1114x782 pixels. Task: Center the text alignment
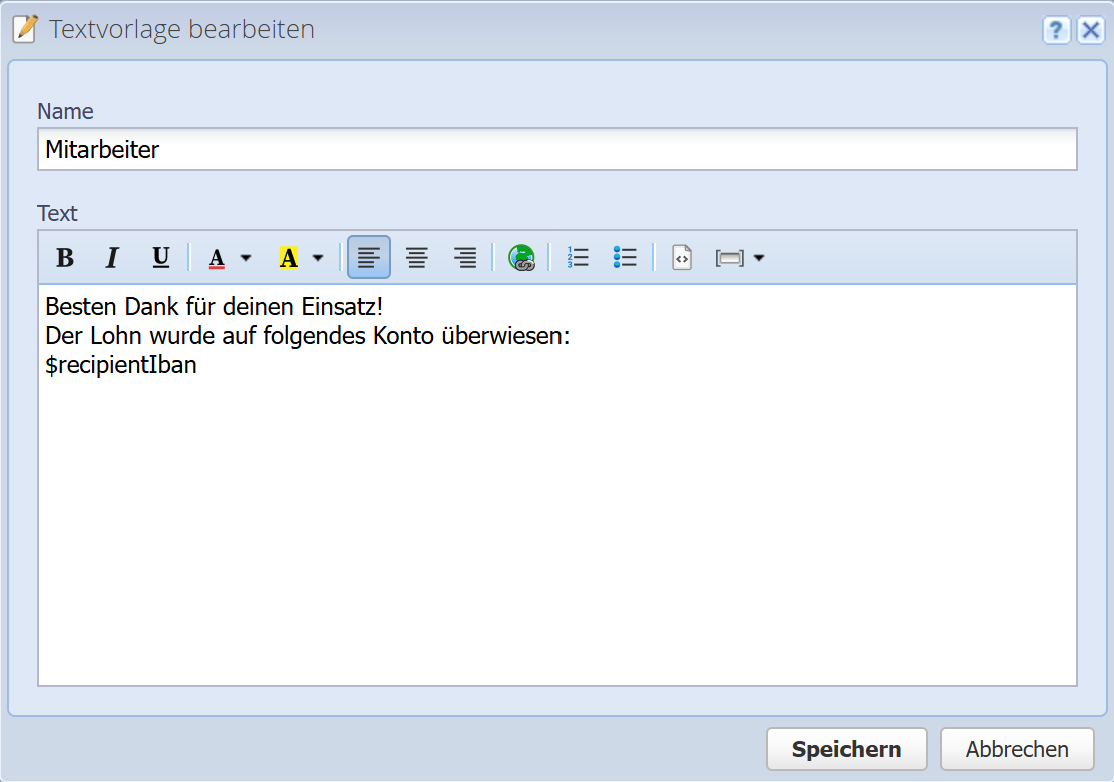(x=417, y=258)
